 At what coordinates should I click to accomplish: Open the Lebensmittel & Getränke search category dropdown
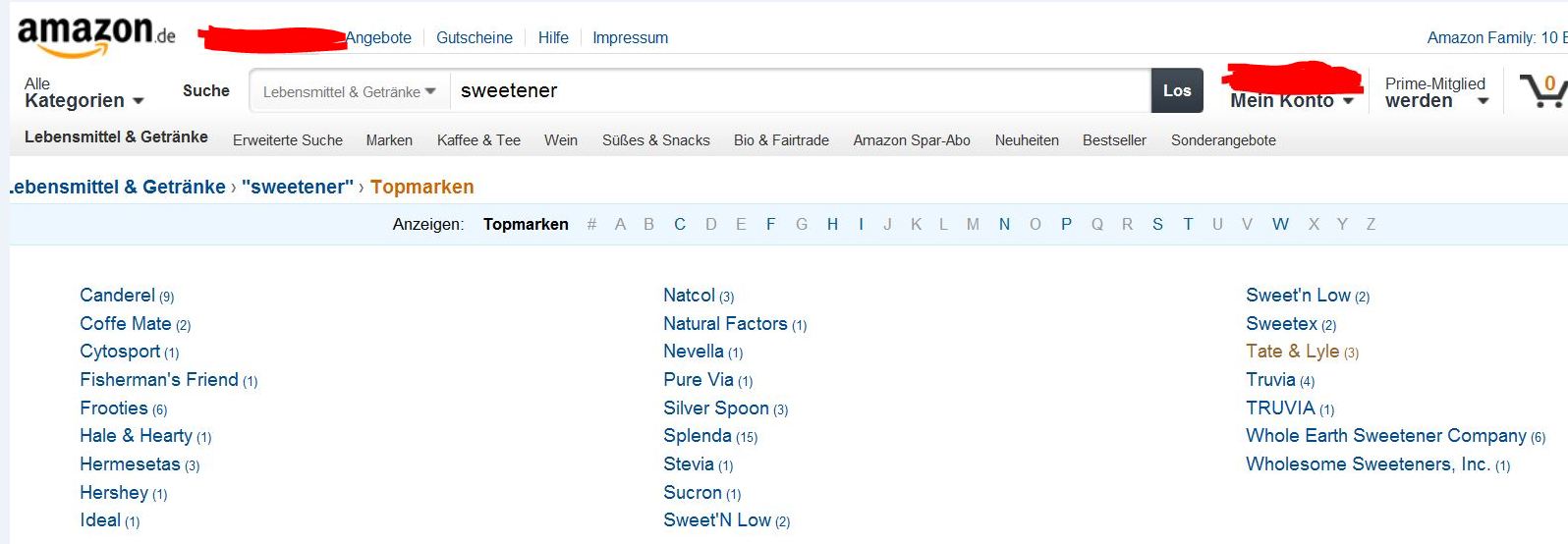(x=349, y=91)
